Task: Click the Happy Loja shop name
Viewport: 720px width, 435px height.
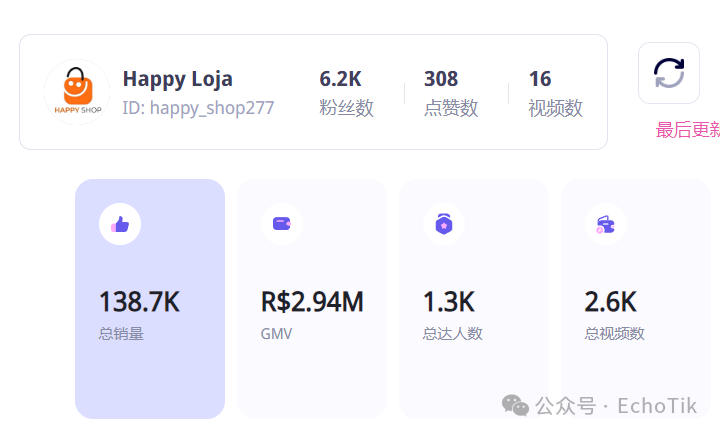Action: click(177, 79)
